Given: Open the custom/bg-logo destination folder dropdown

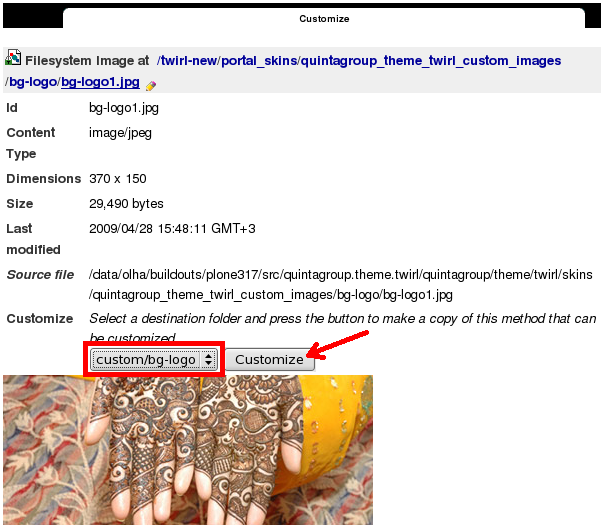Looking at the screenshot, I should click(154, 359).
